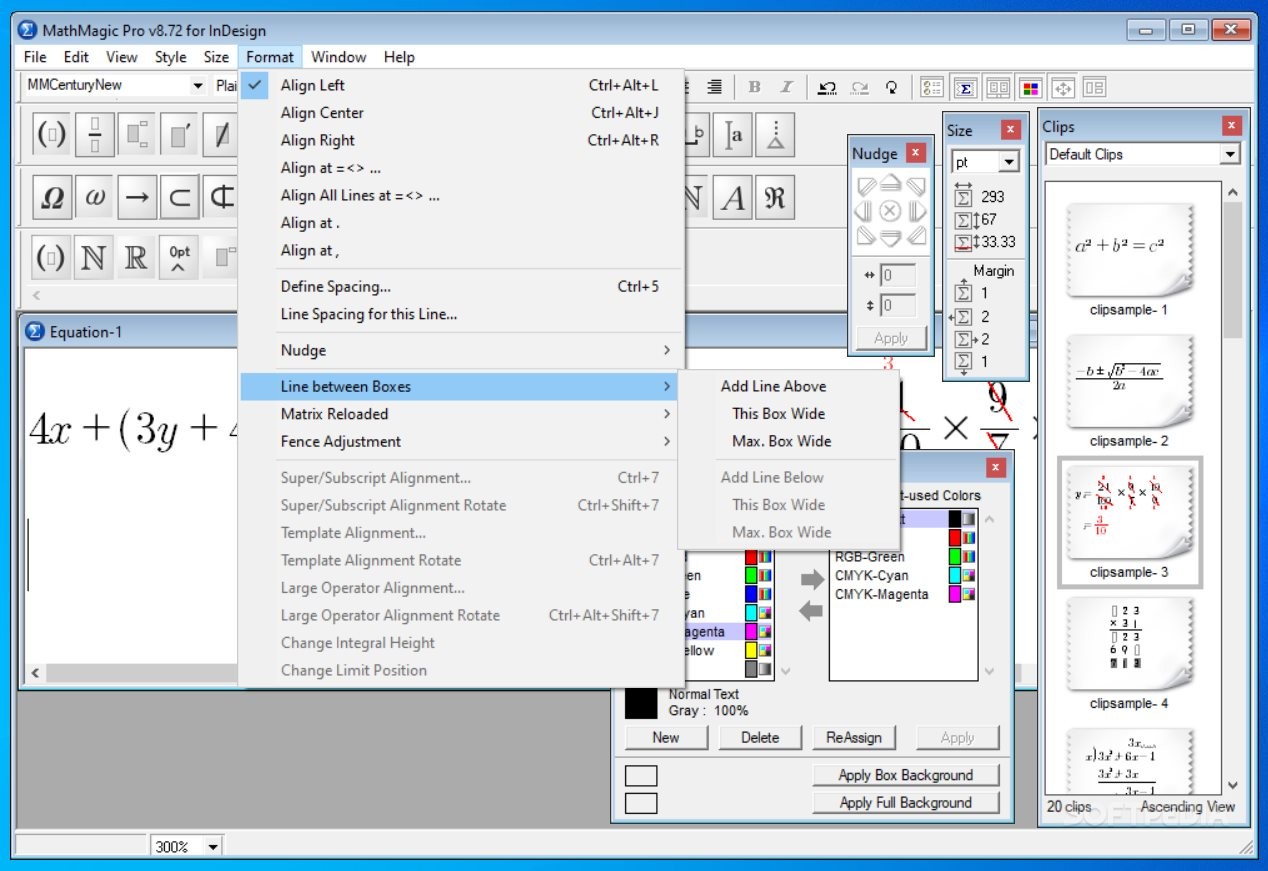Expand the Matrix Reloaded submenu

(462, 414)
